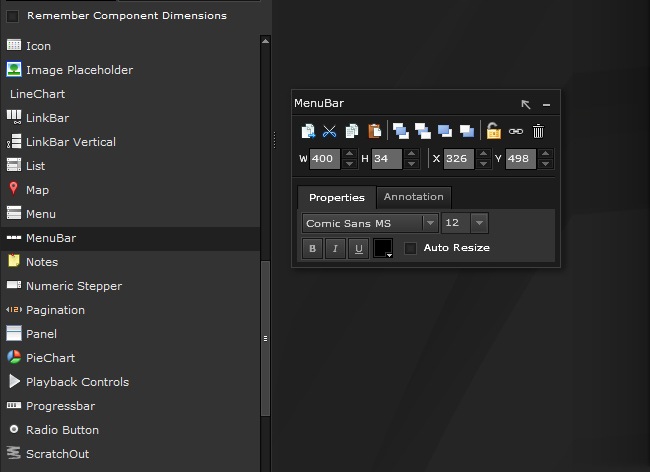Select PieChart in the component list

(50, 358)
